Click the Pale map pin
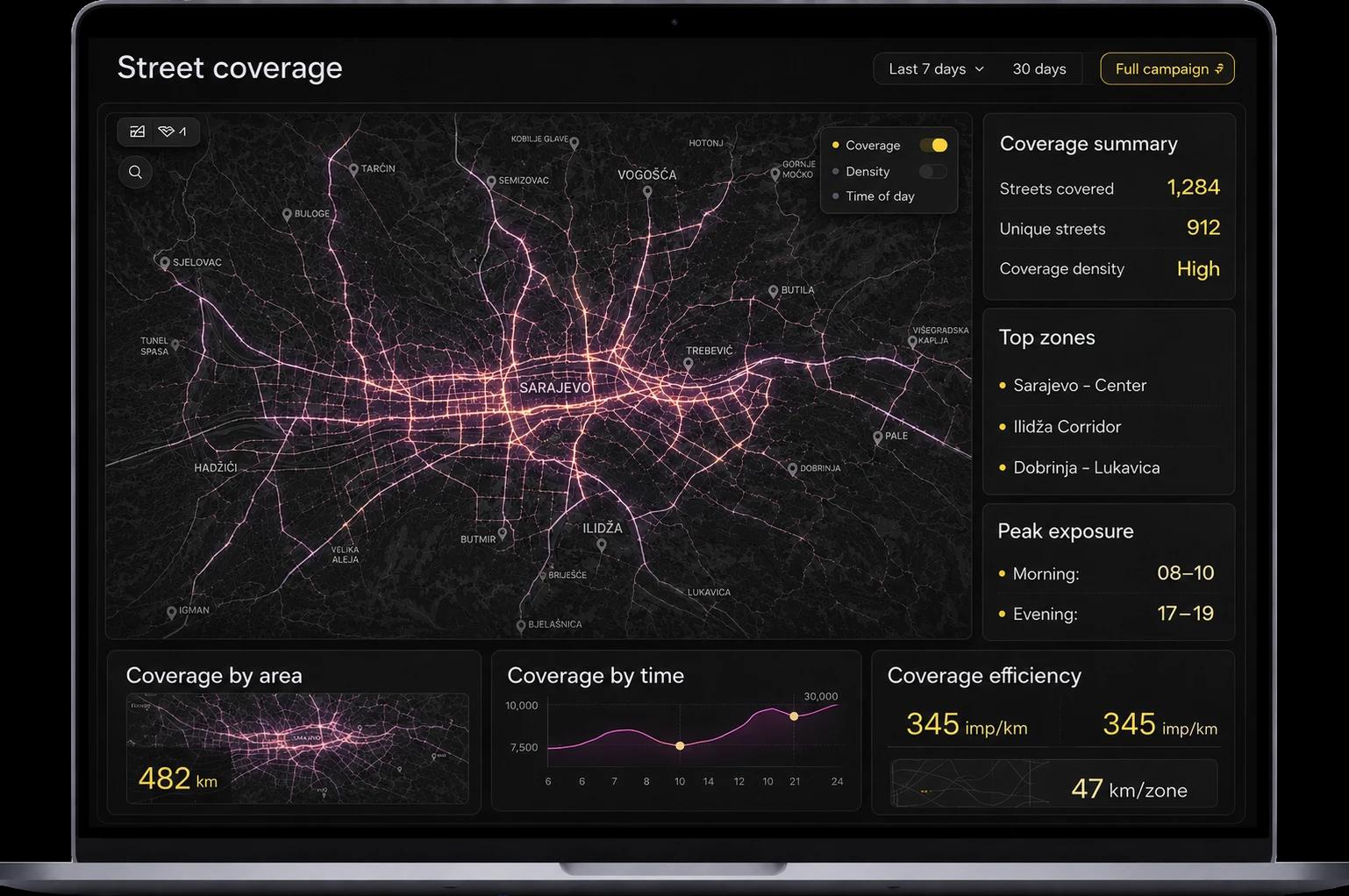The height and width of the screenshot is (896, 1349). (x=877, y=437)
